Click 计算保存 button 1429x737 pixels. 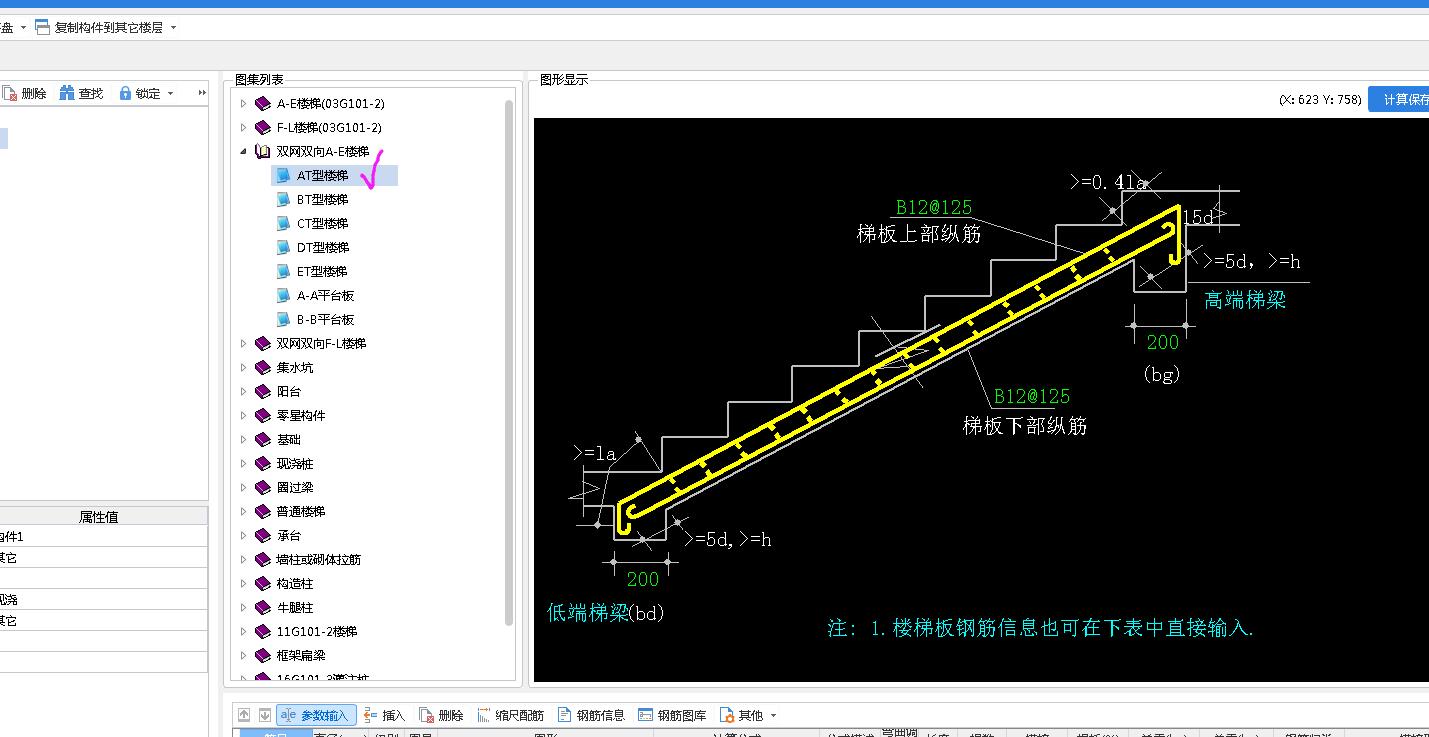point(1401,99)
